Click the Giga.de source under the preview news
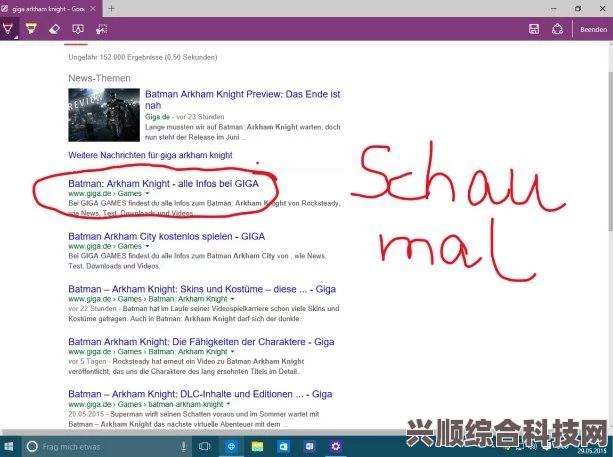613x457 pixels. pyautogui.click(x=158, y=117)
